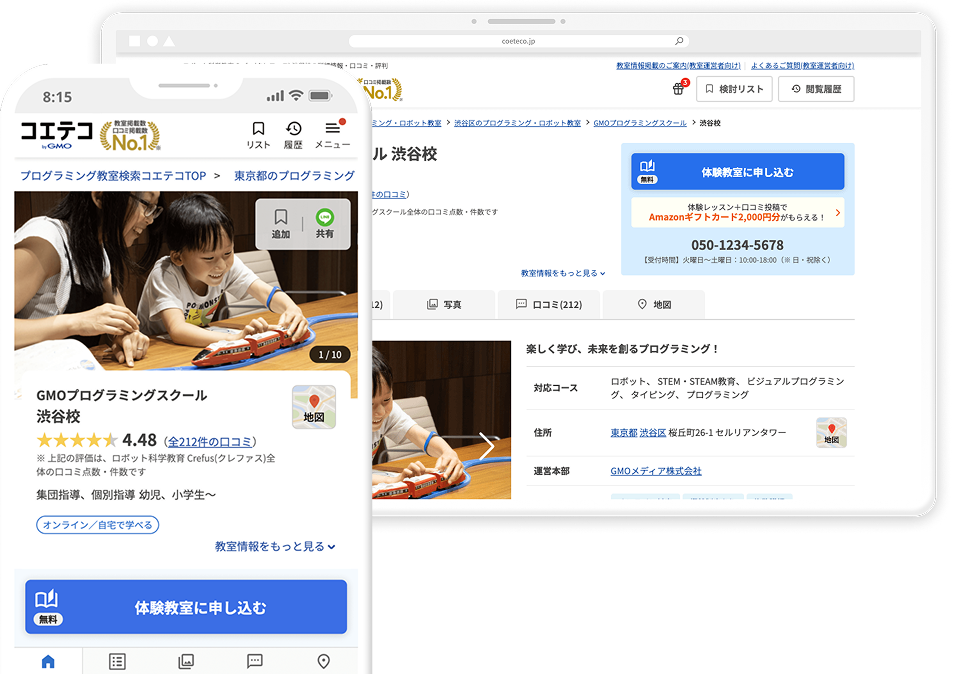Open the メニュー hamburger menu on phone

point(332,135)
